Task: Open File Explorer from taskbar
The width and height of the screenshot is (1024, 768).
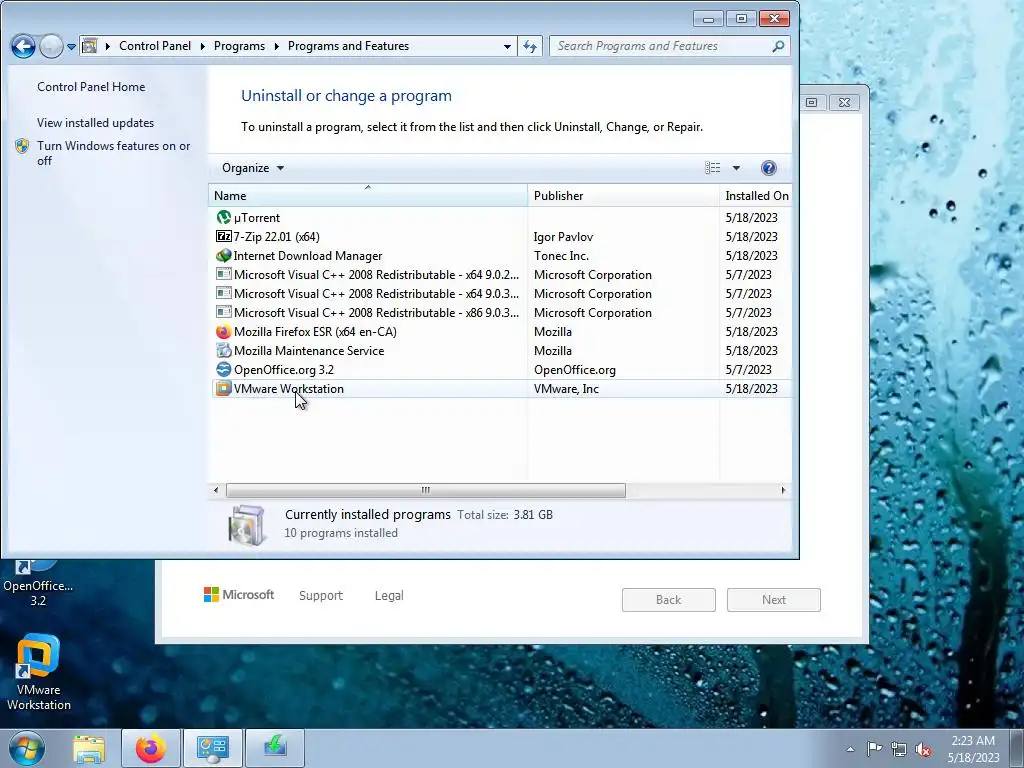Action: 89,748
